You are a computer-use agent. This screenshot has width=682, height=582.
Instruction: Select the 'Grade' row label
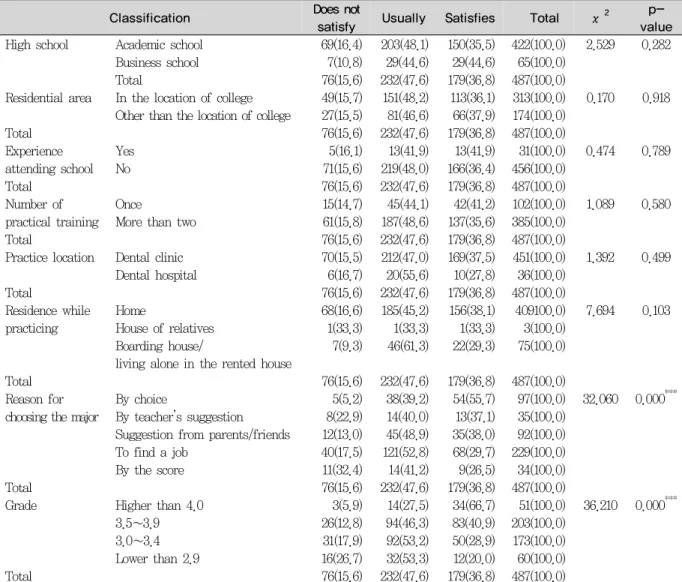tap(21, 506)
